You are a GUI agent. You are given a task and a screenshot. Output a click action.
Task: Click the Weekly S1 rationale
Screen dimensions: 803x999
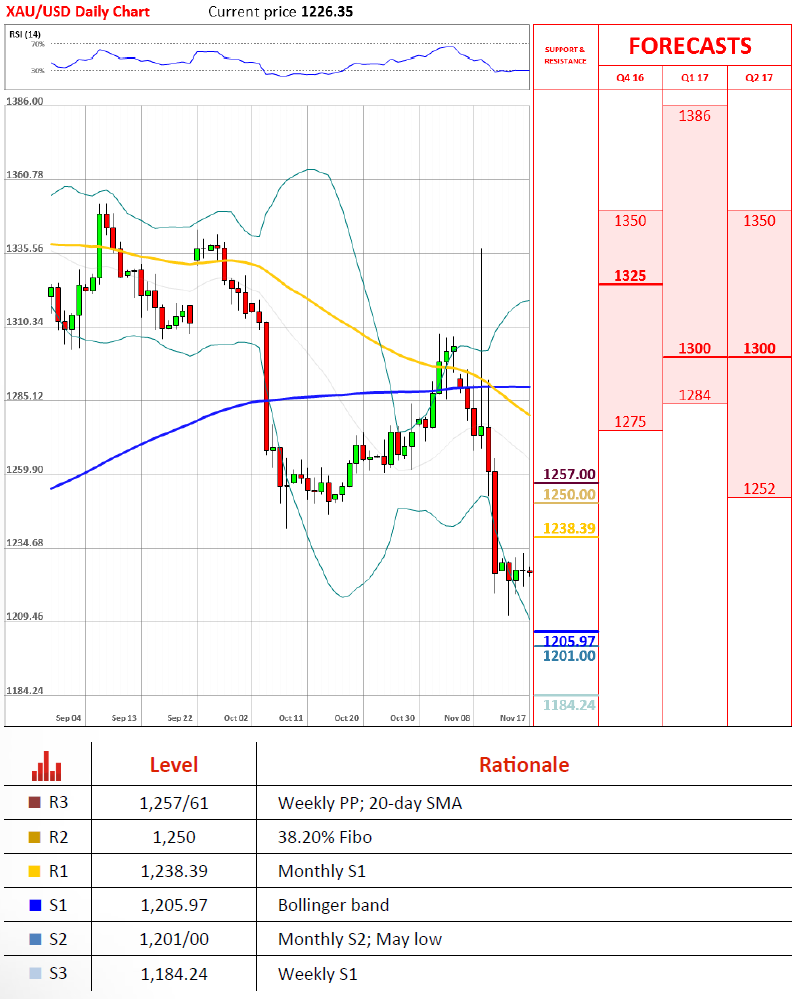tap(317, 974)
